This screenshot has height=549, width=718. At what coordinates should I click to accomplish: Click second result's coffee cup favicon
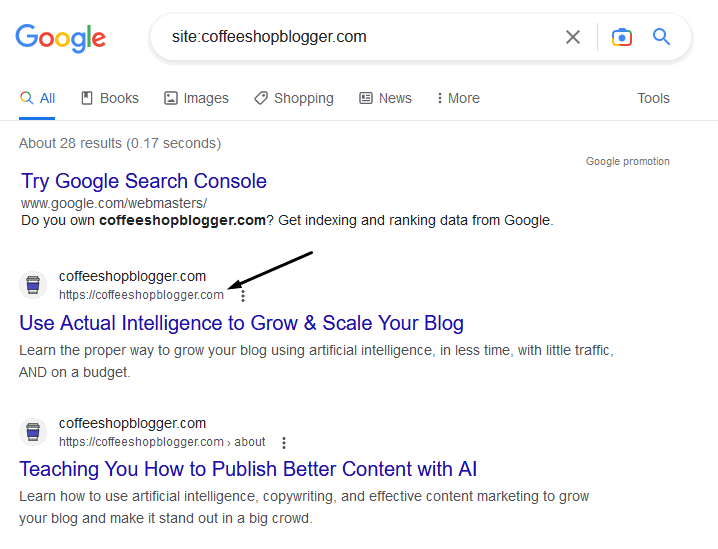tap(33, 432)
